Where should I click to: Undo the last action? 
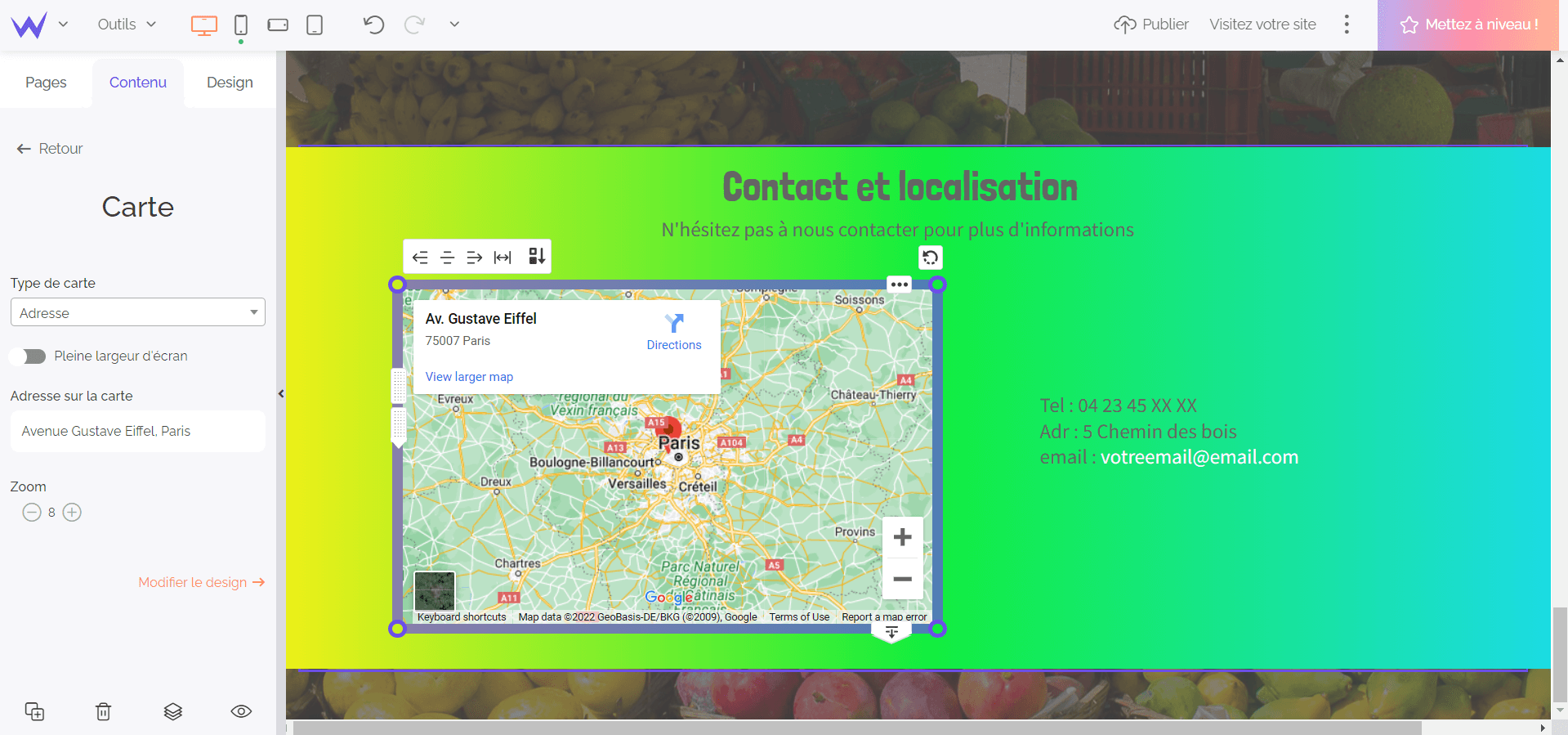click(373, 25)
